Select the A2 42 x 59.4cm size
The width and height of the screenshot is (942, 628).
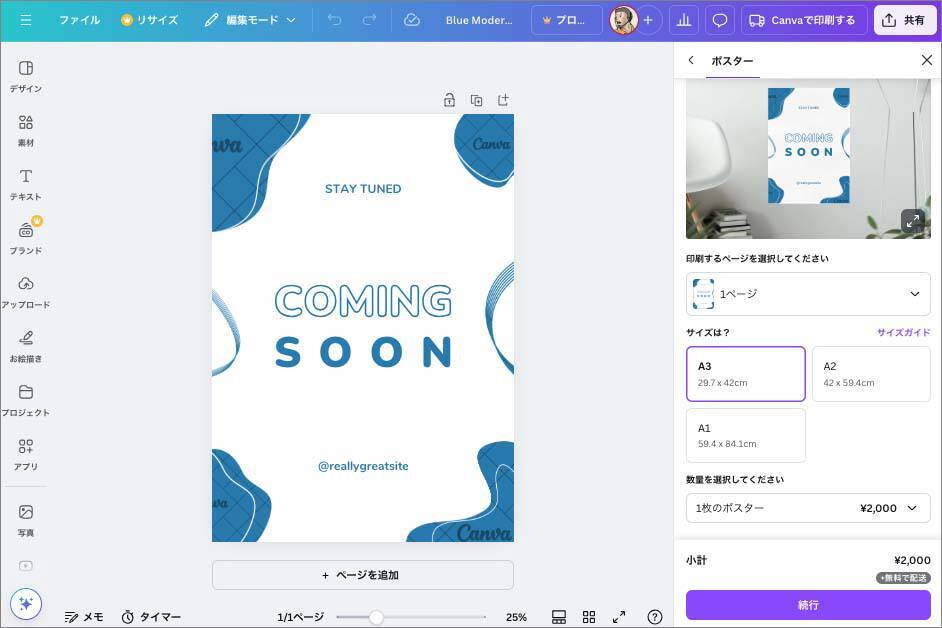pyautogui.click(x=870, y=374)
